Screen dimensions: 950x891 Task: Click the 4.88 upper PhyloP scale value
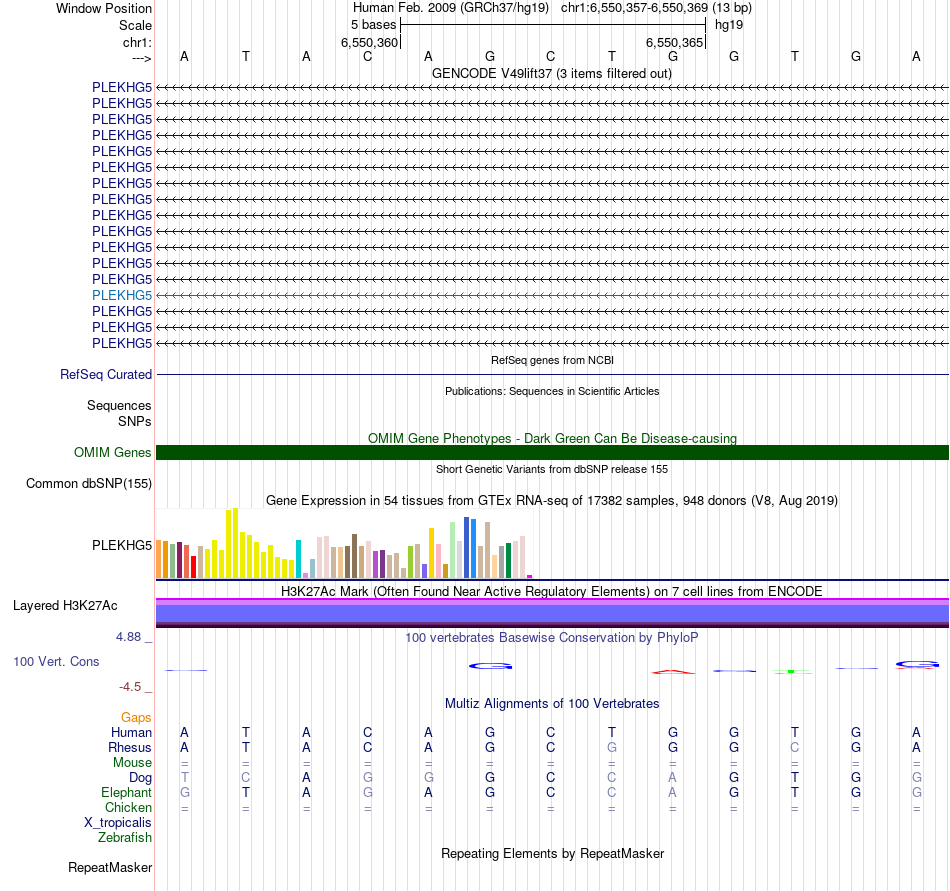[x=128, y=637]
